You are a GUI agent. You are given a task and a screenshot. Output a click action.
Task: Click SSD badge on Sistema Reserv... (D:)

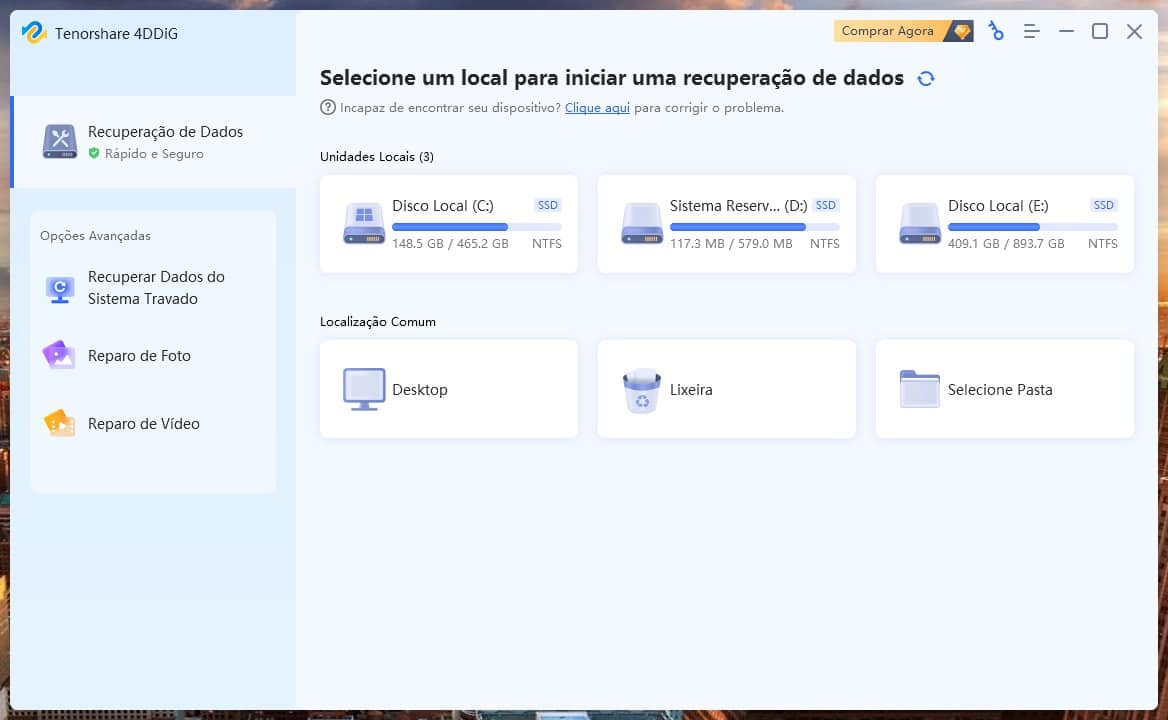pyautogui.click(x=825, y=206)
